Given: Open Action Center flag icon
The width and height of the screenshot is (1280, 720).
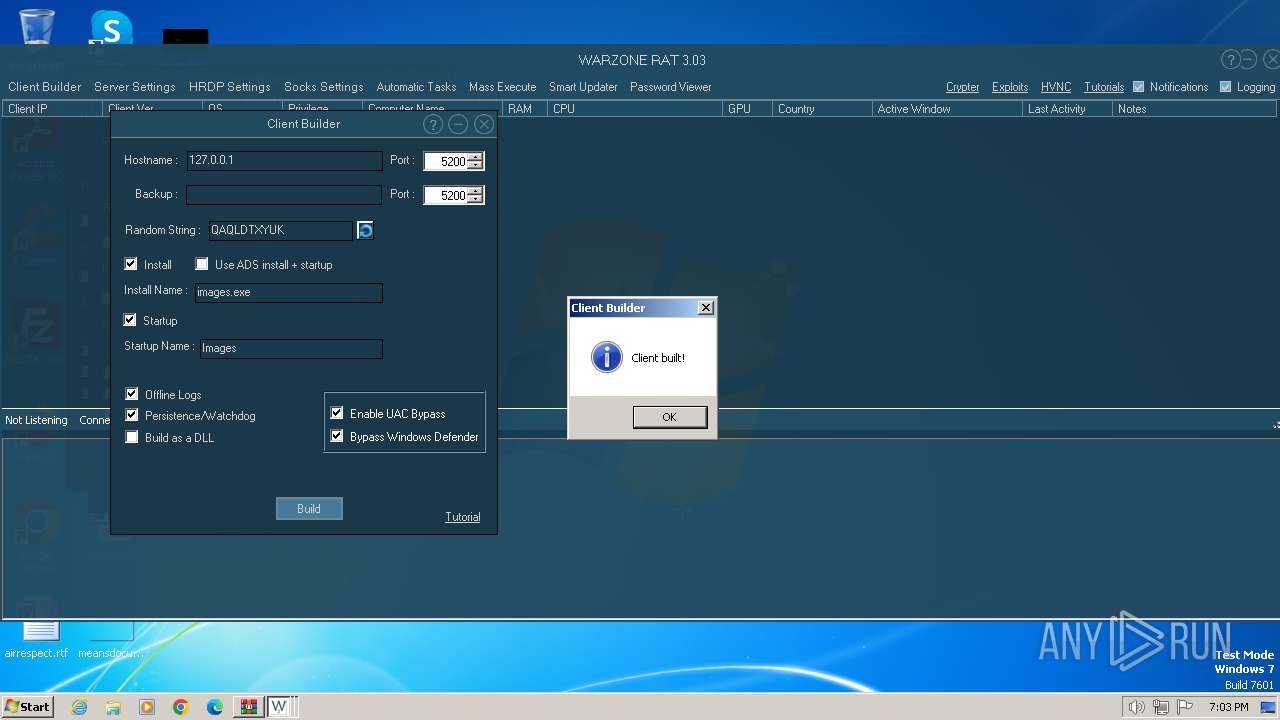Looking at the screenshot, I should point(1185,707).
